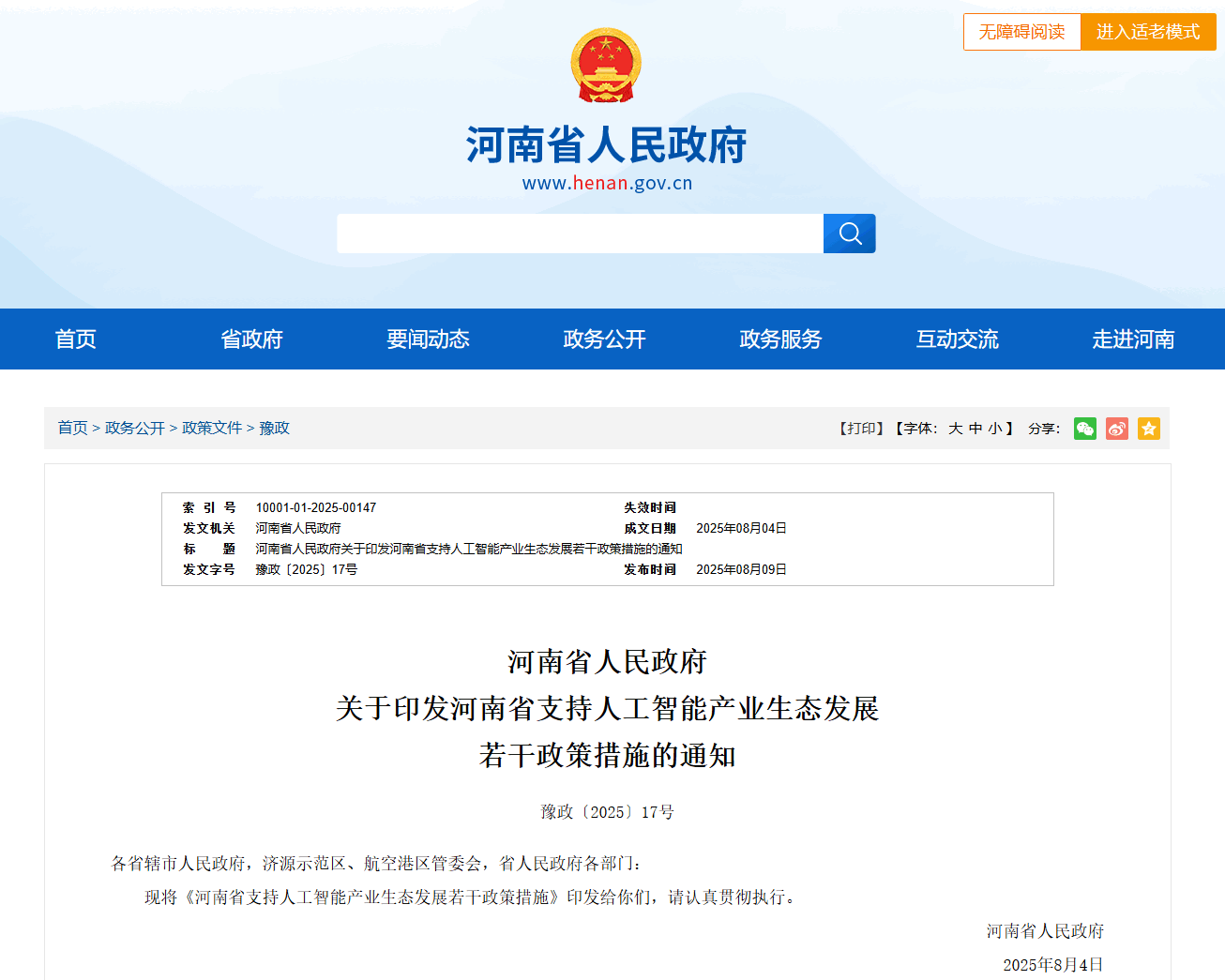Go to 要闻动态 section
This screenshot has width=1225, height=980.
pyautogui.click(x=428, y=339)
